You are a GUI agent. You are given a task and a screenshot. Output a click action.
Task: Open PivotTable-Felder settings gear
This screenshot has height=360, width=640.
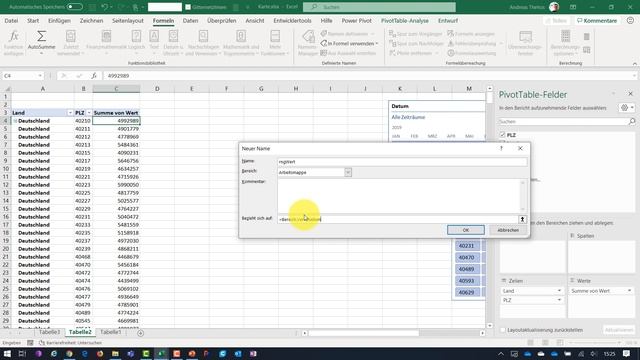click(624, 108)
